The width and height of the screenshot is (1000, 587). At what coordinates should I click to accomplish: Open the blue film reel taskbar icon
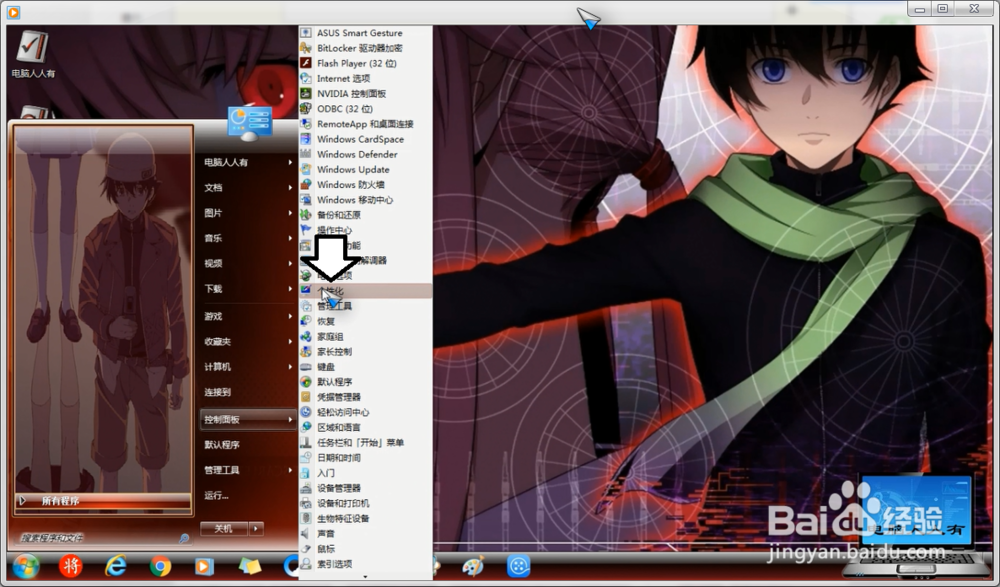tap(518, 566)
